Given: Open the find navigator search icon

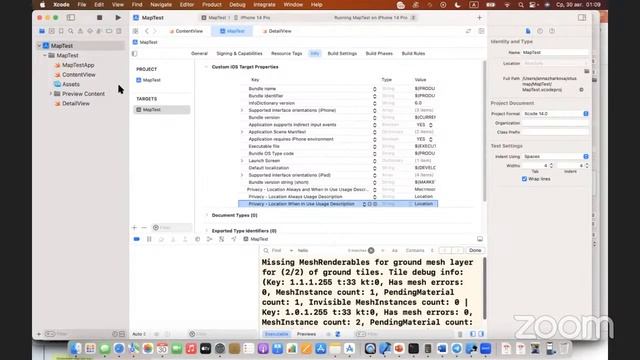Looking at the screenshot, I should coord(71,31).
